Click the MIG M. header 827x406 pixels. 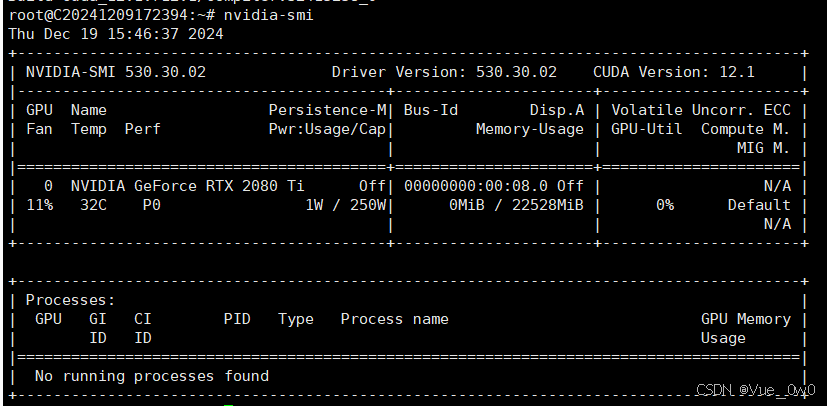(764, 149)
